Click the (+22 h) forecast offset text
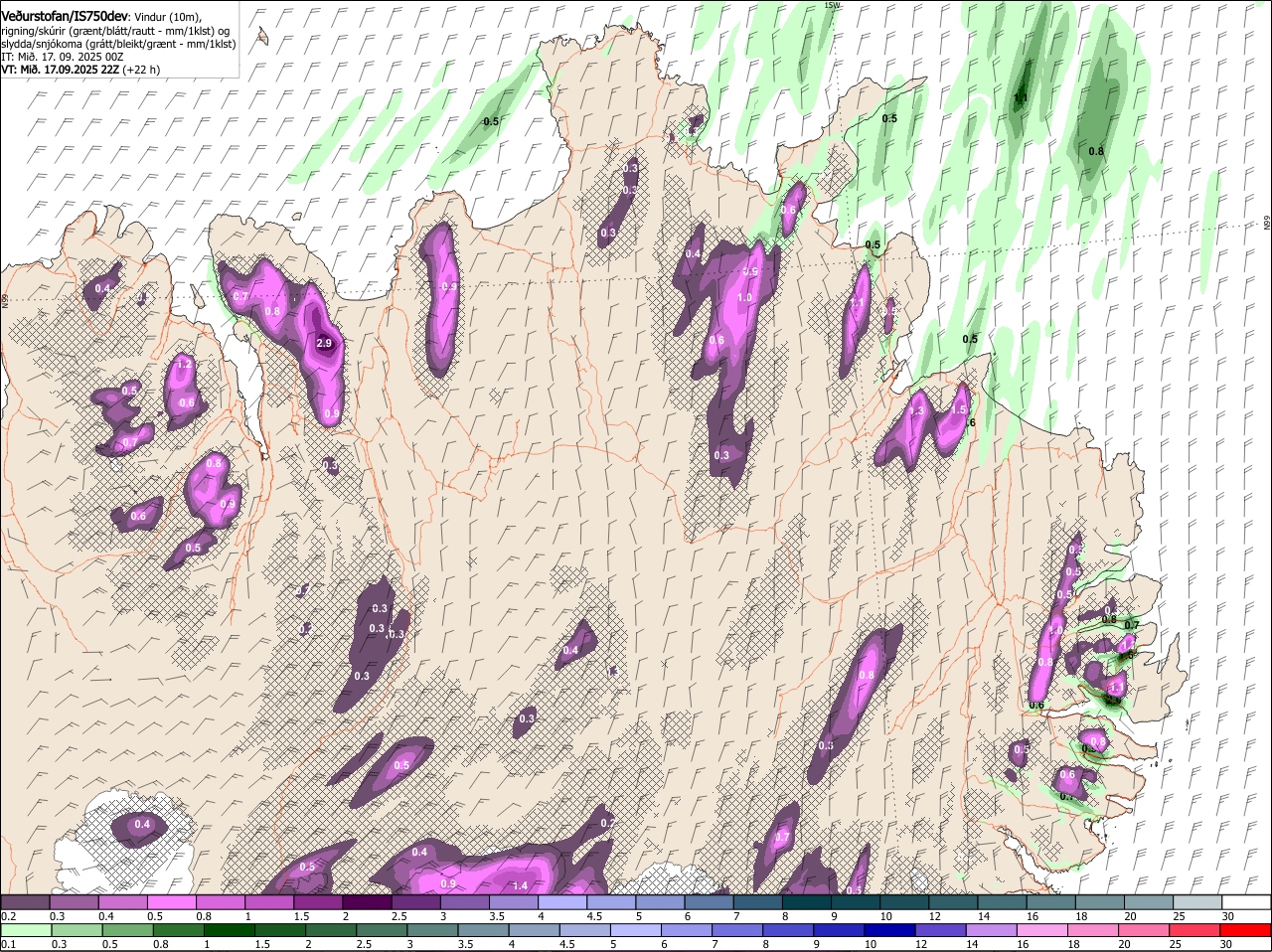 tap(142, 70)
